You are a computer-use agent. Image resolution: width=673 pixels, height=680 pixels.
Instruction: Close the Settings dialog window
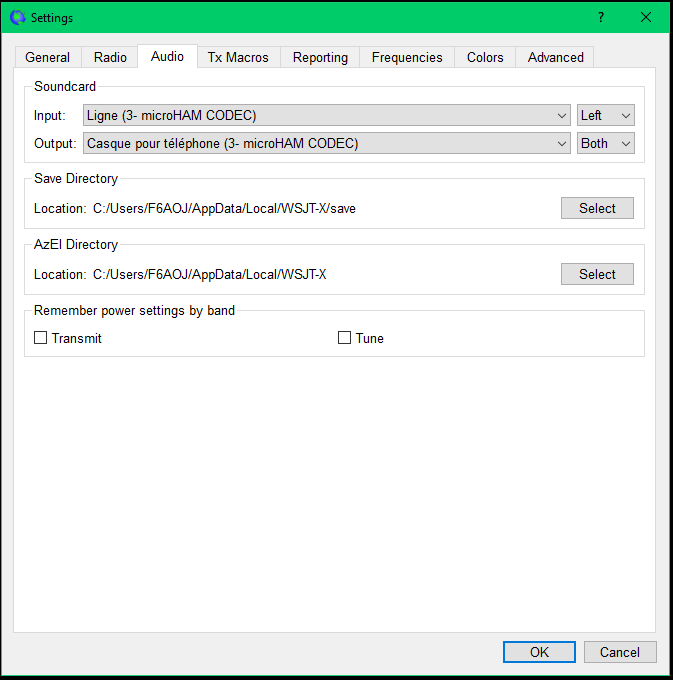pos(646,17)
